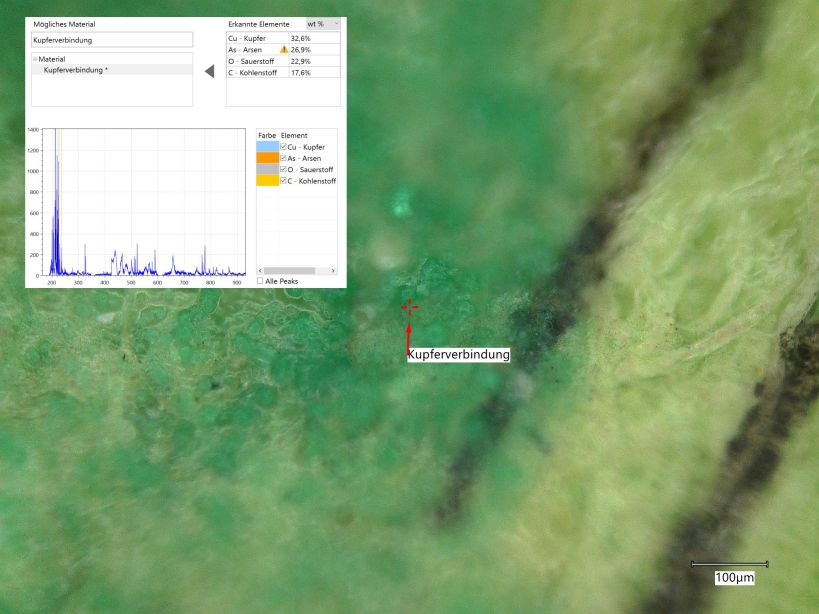
Task: Click the Kupferverbindung annotation label on image
Action: 459,354
